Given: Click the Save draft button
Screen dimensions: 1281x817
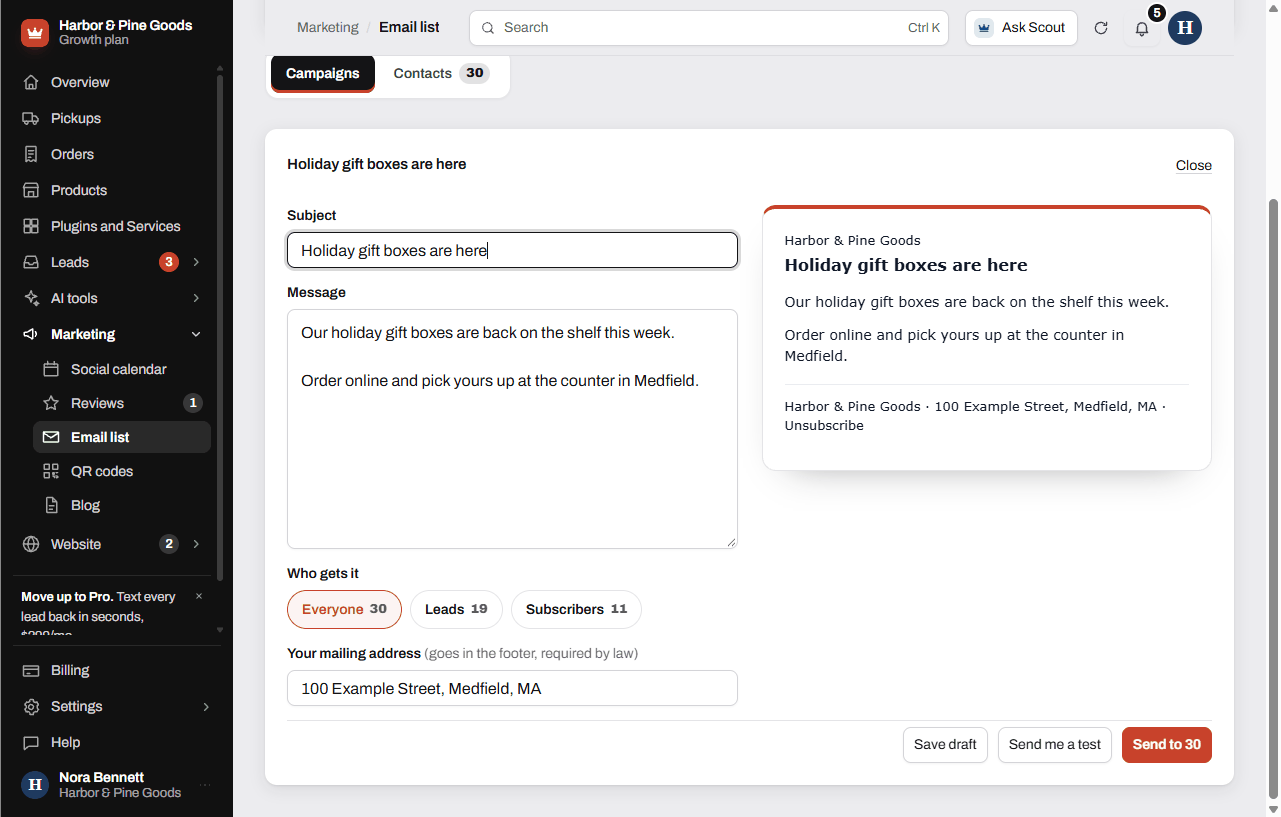Looking at the screenshot, I should coord(945,745).
